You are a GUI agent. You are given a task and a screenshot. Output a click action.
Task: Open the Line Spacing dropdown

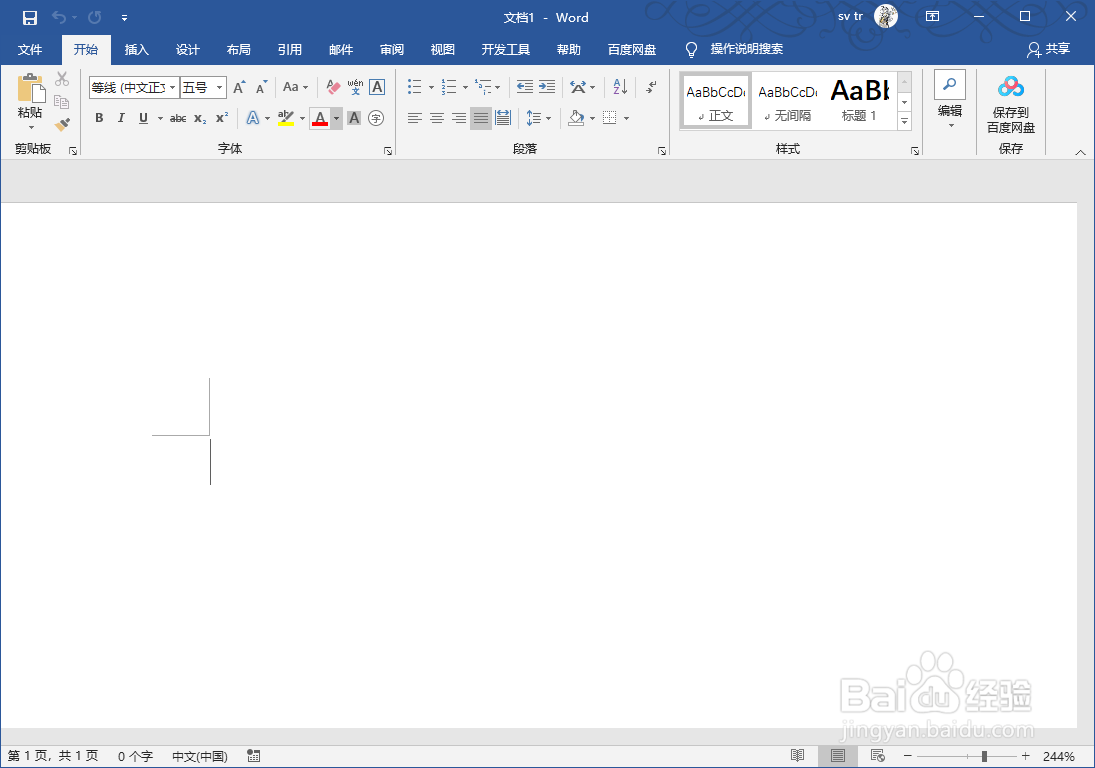click(x=538, y=118)
